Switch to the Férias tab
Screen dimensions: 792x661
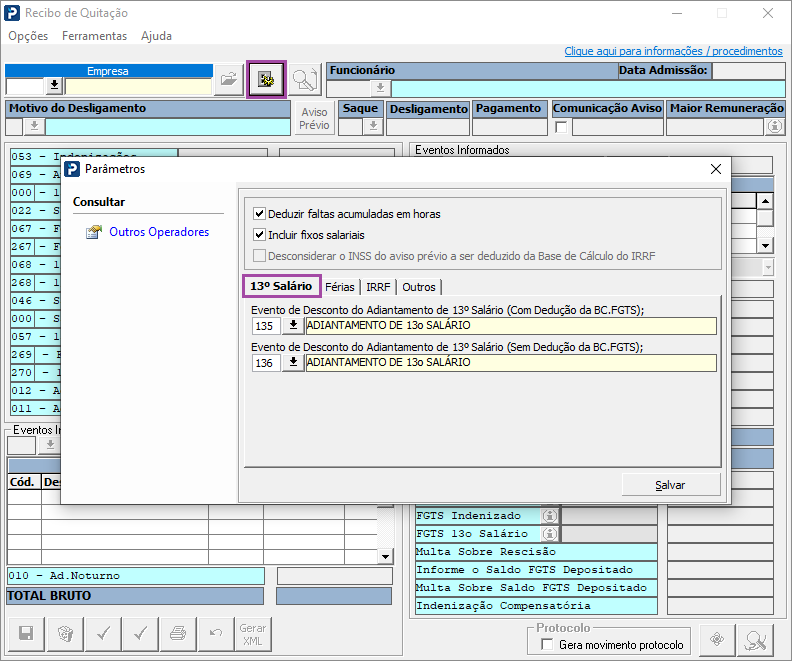click(340, 287)
